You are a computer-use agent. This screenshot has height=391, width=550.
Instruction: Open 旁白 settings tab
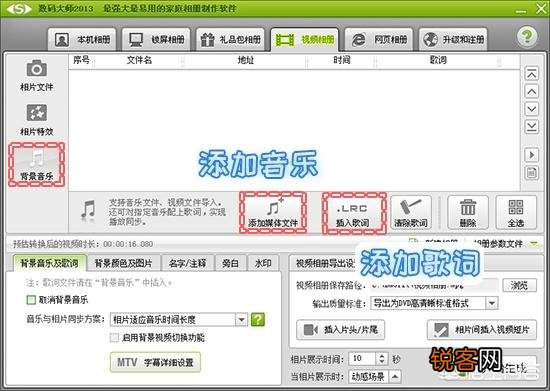pyautogui.click(x=230, y=263)
